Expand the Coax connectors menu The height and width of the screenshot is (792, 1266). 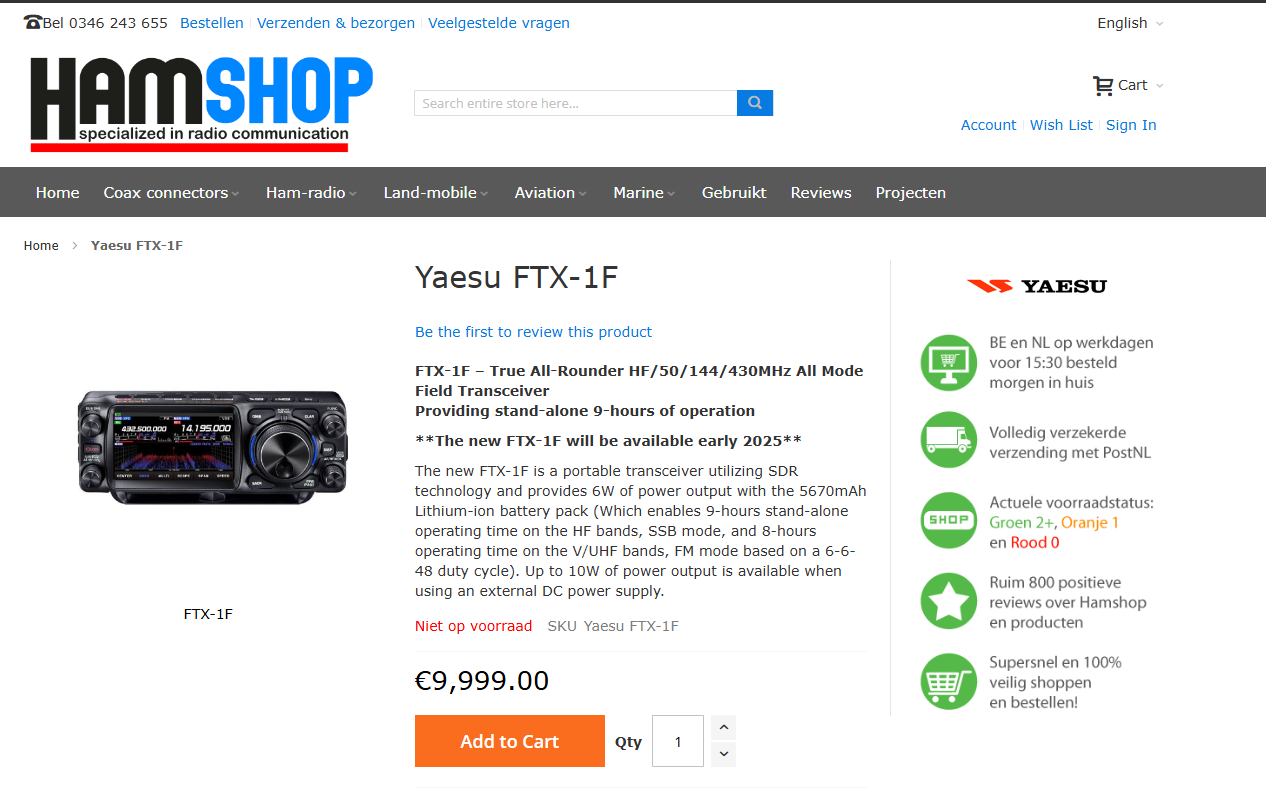(171, 193)
